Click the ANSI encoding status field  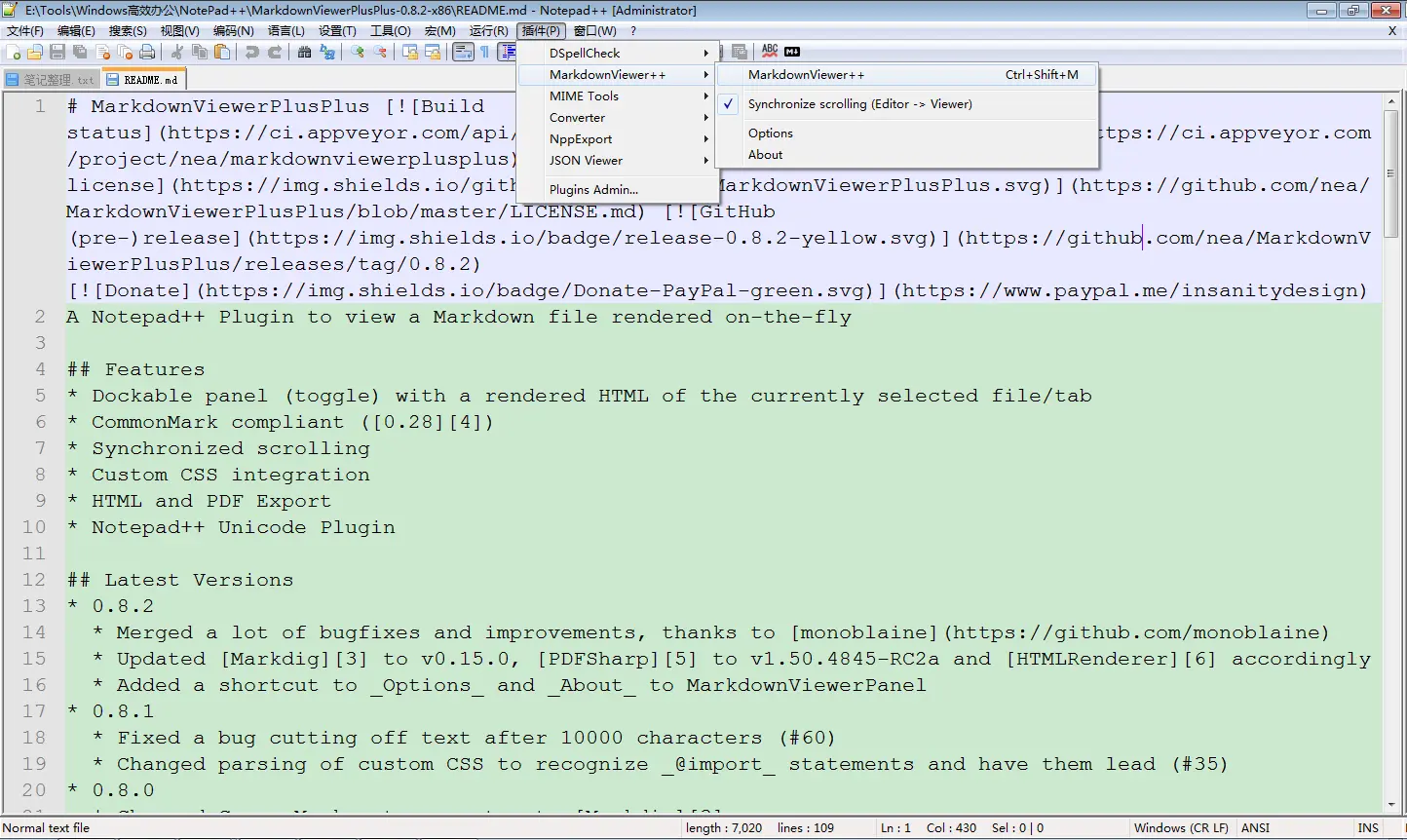pyautogui.click(x=1255, y=828)
